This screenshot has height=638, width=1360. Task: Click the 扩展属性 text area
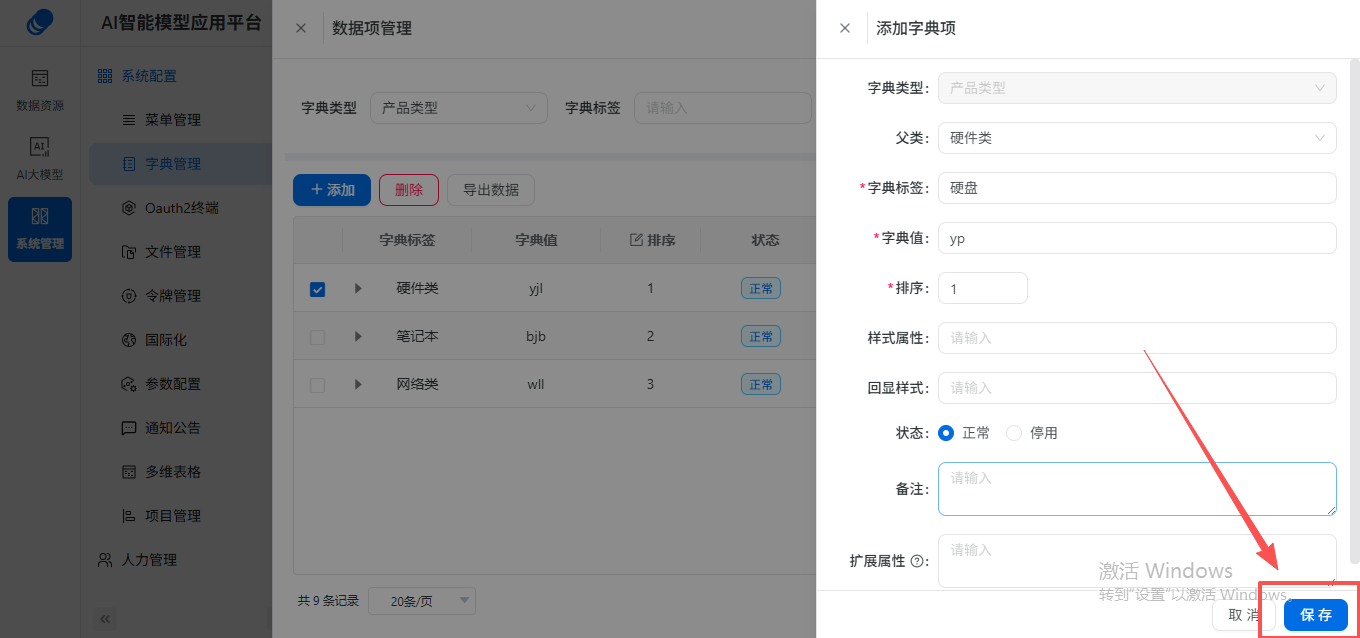click(x=1137, y=561)
